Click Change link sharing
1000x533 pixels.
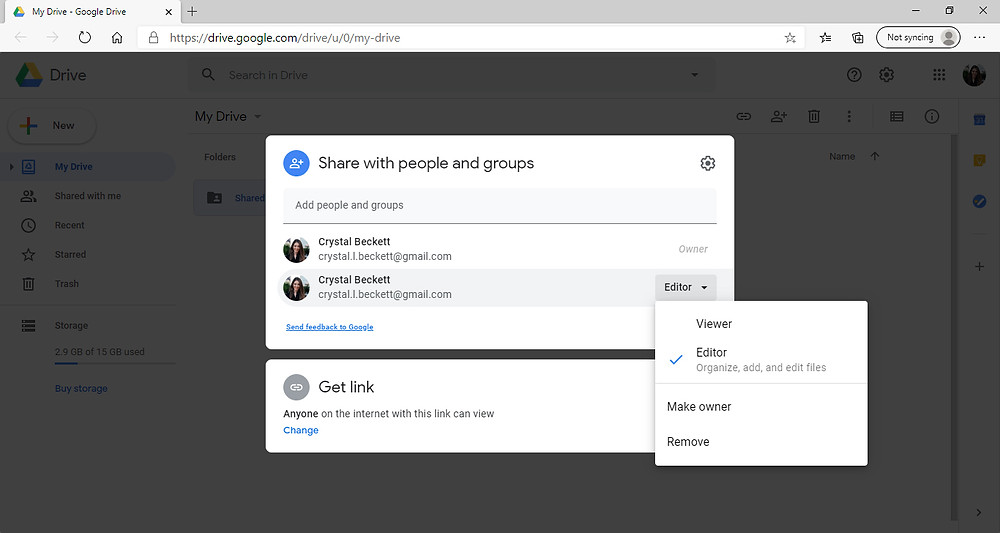coord(301,430)
